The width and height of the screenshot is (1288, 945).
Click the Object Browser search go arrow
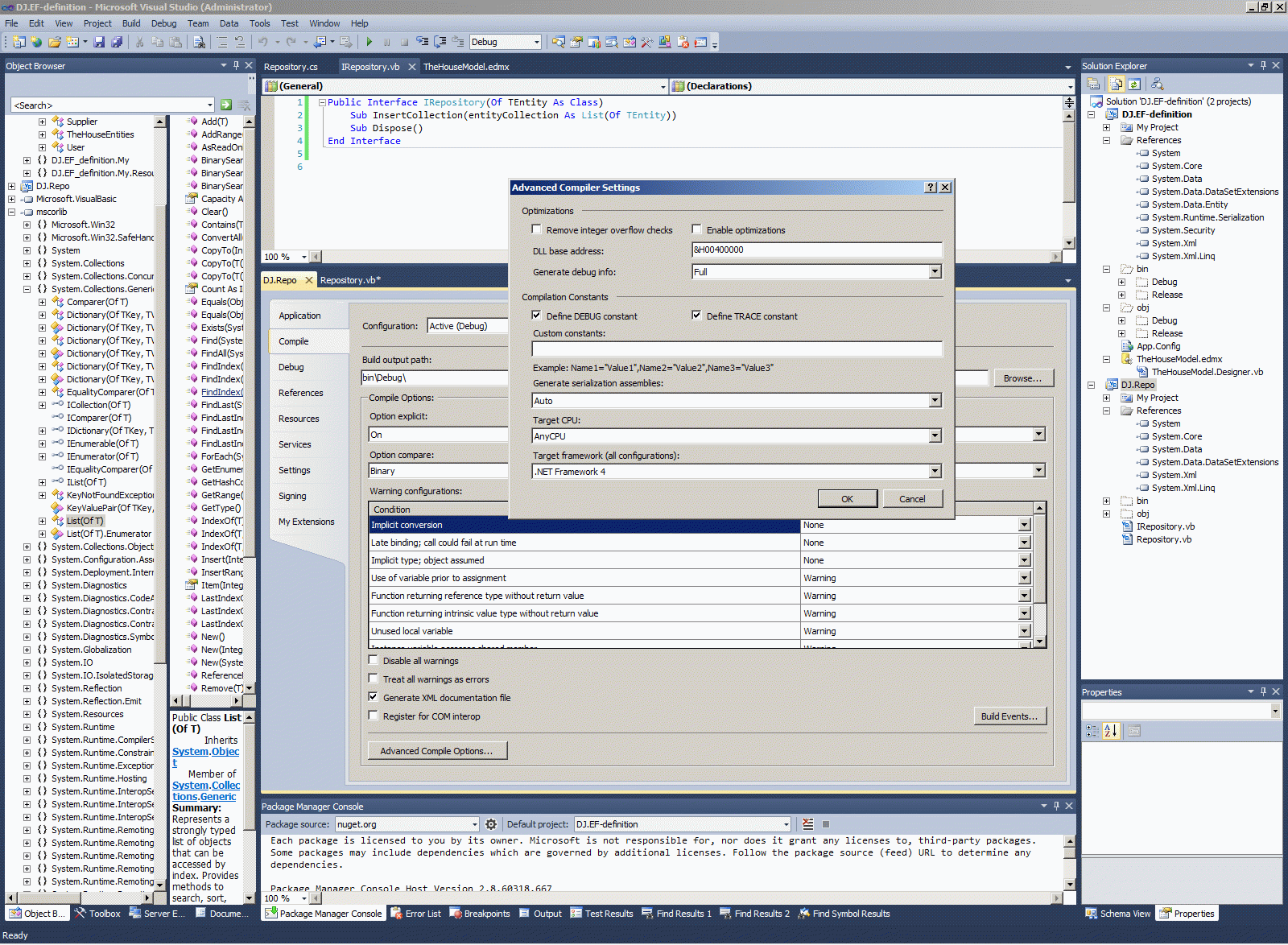pos(226,105)
